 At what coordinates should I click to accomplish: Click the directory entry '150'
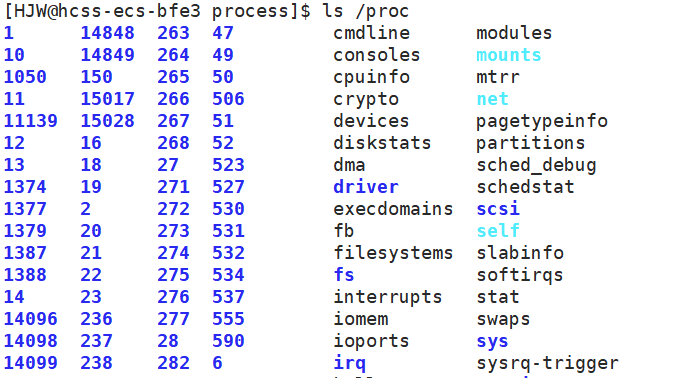(97, 77)
